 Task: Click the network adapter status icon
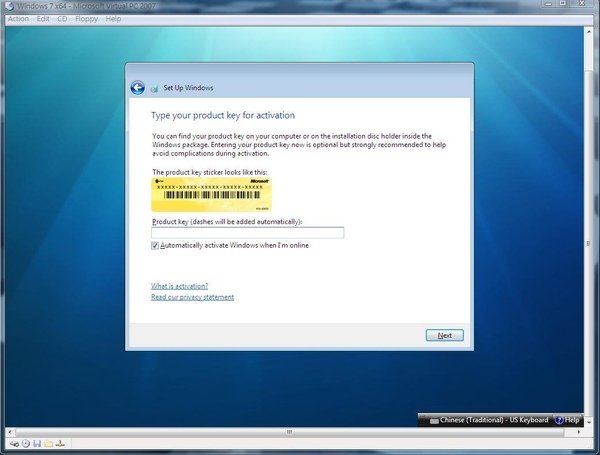pos(60,444)
